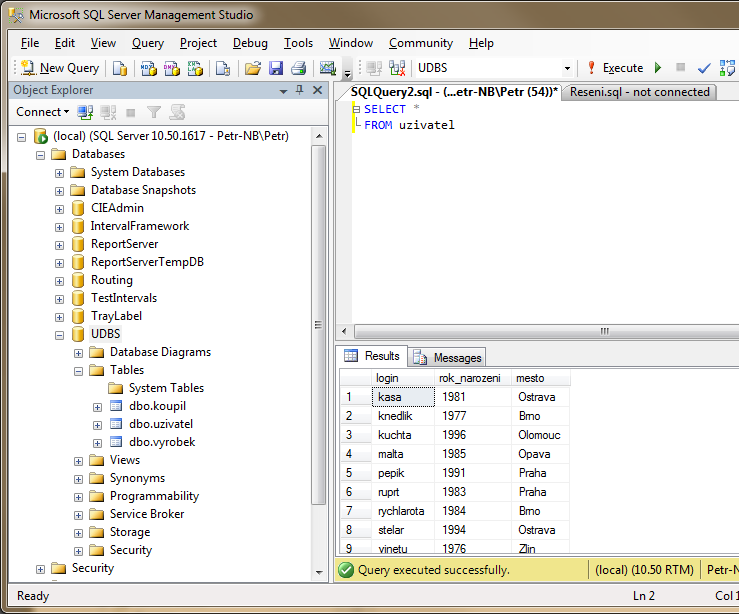Select the cell containing kasa

click(403, 397)
